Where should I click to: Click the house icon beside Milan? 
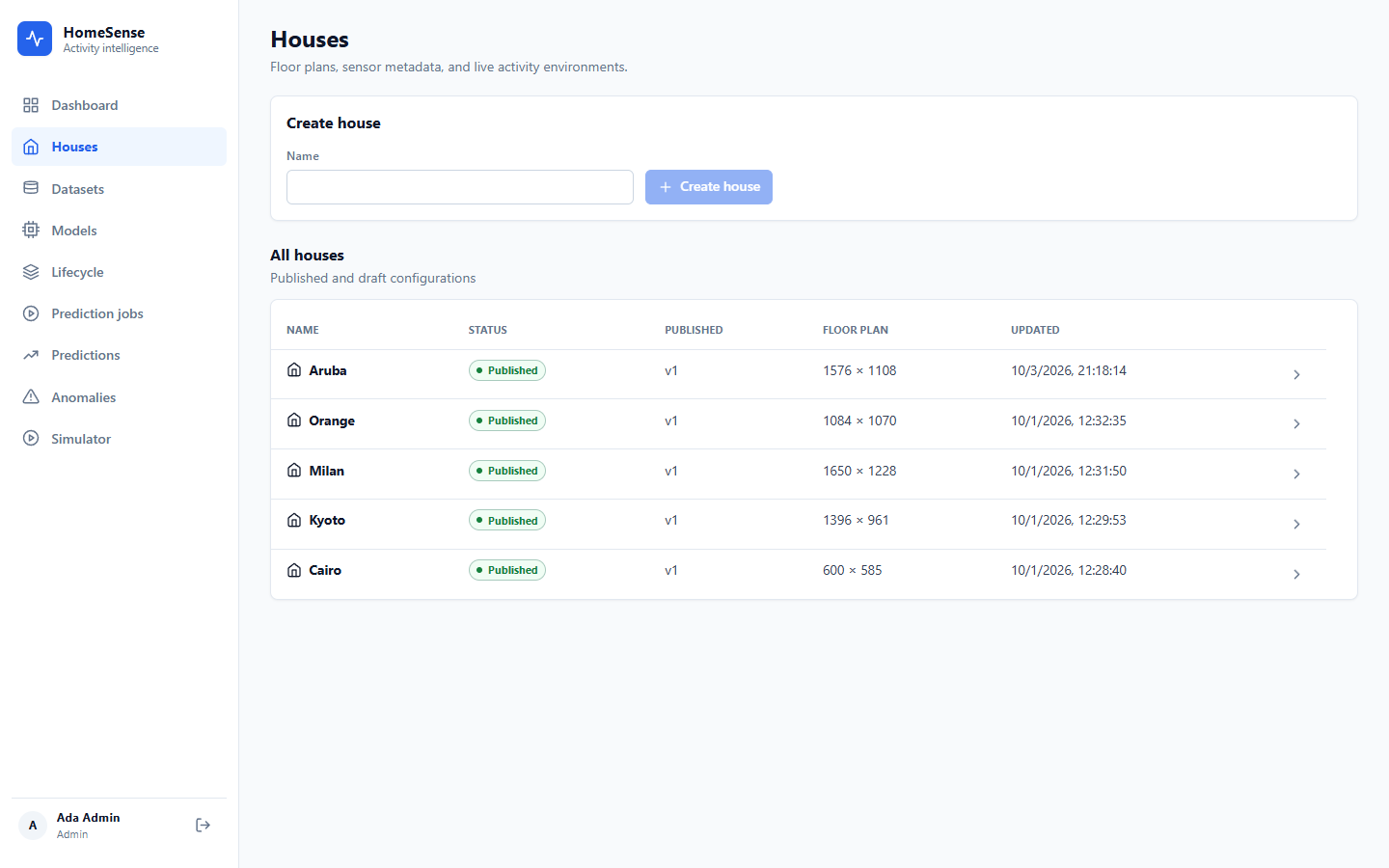point(294,470)
